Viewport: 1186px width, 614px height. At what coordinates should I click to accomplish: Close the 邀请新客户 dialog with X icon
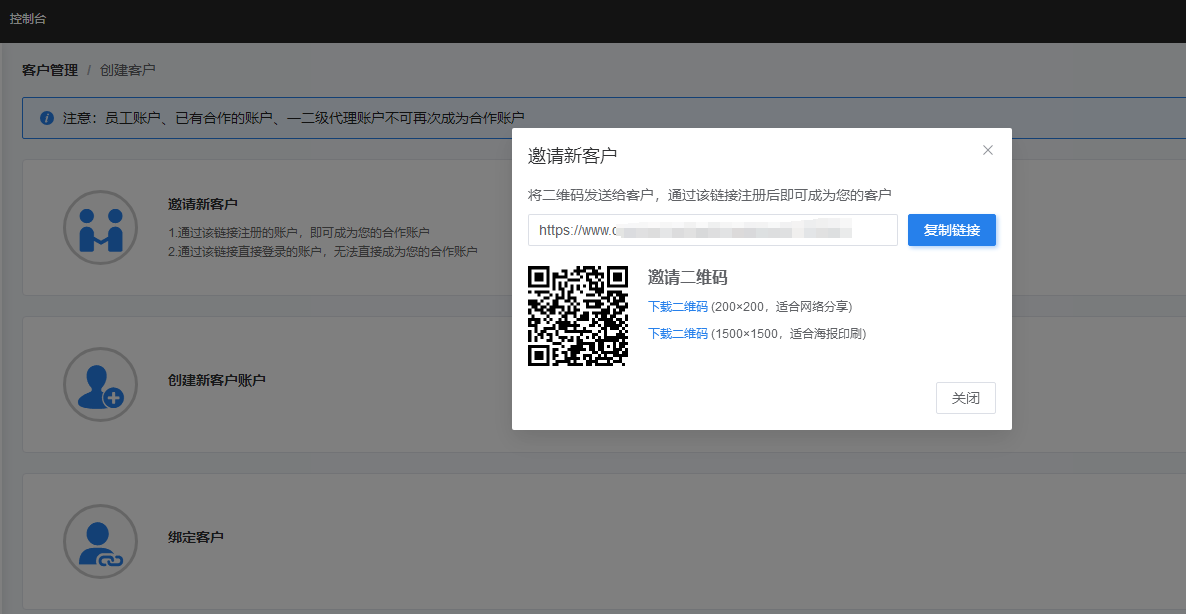coord(987,150)
